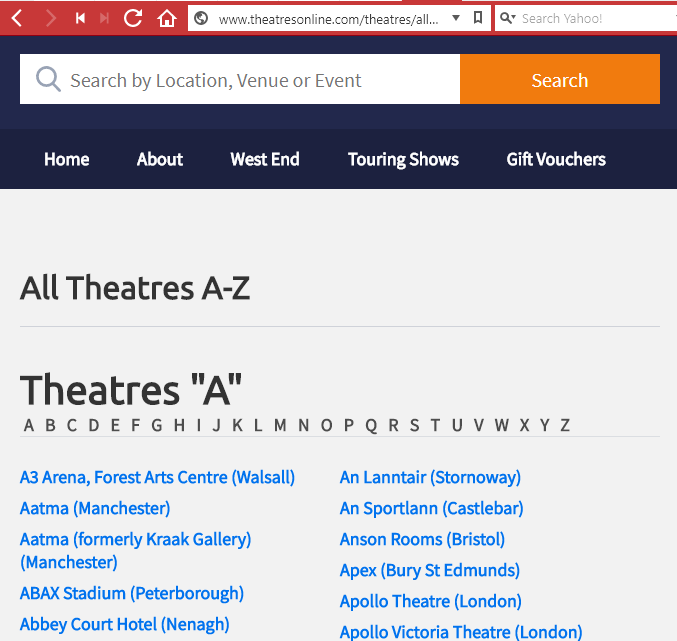The width and height of the screenshot is (677, 641).
Task: Select letter J in the alphabet index
Action: coord(217,425)
